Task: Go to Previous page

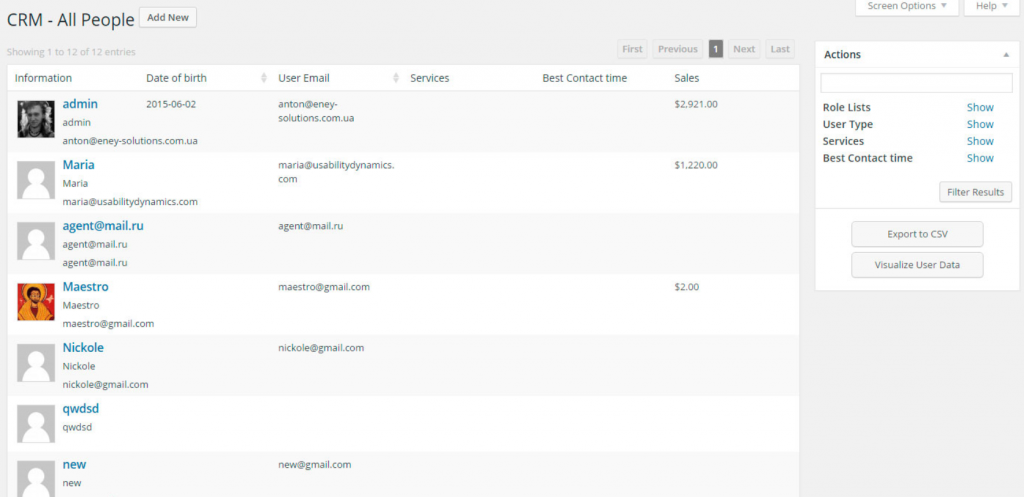Action: 677,49
